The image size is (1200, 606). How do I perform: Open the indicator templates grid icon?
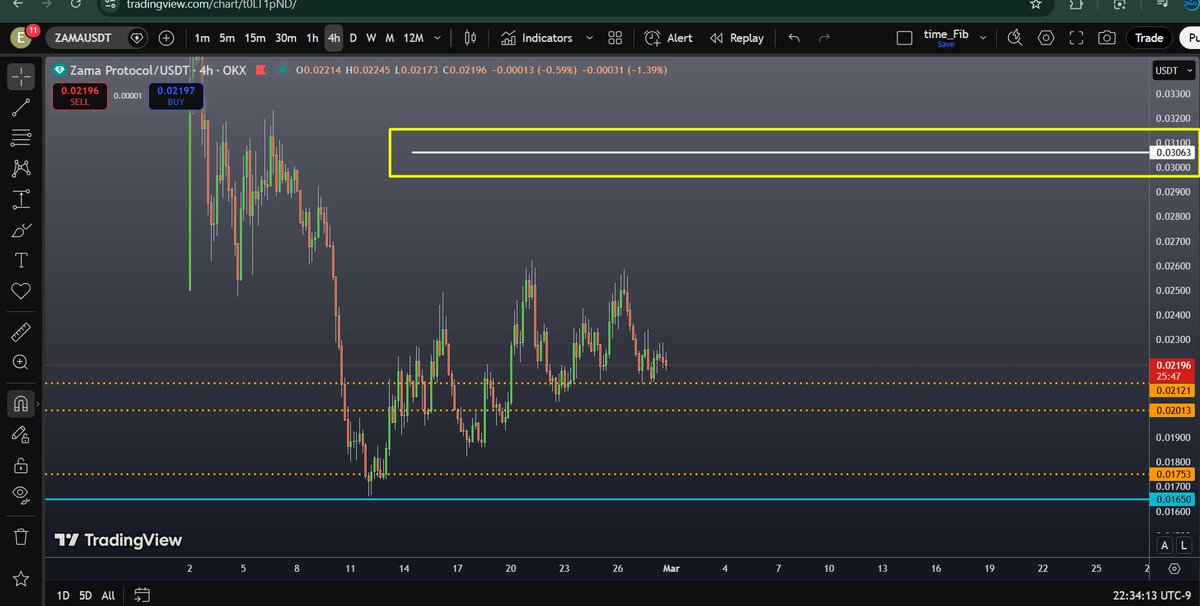click(x=615, y=38)
